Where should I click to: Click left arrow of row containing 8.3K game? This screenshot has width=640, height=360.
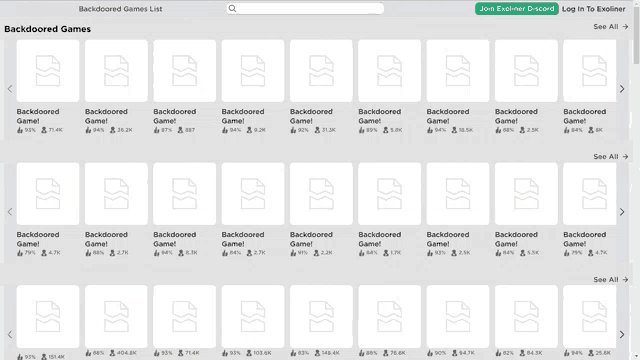[x=10, y=212]
